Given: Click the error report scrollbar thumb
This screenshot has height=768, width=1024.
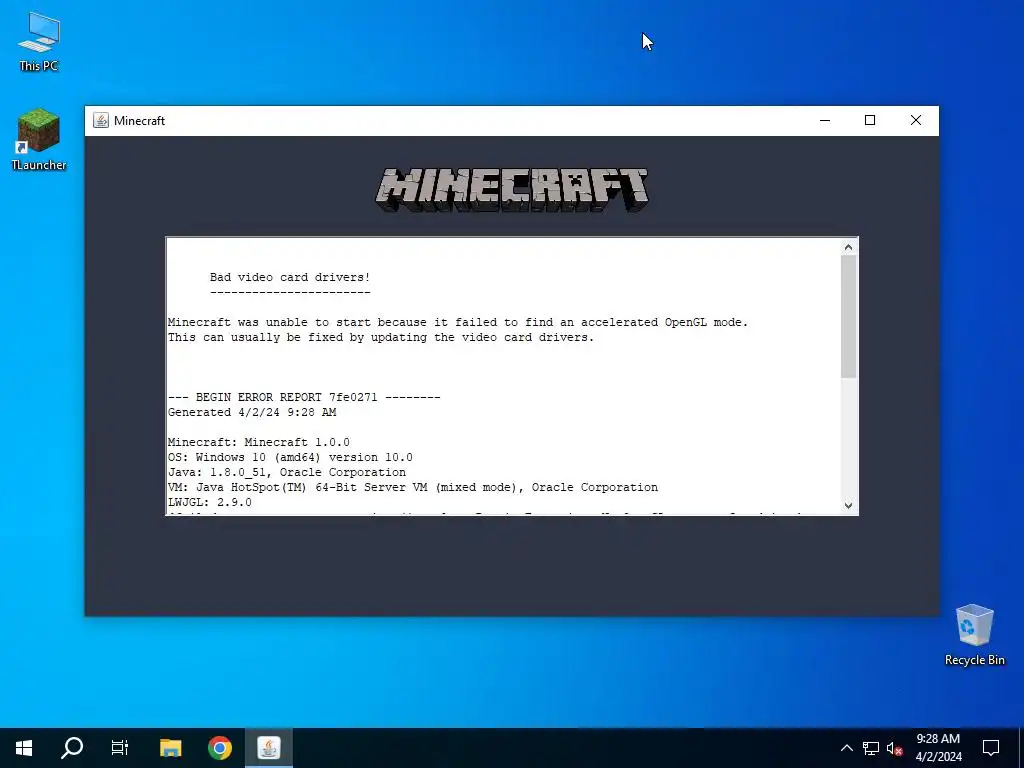Looking at the screenshot, I should (848, 317).
